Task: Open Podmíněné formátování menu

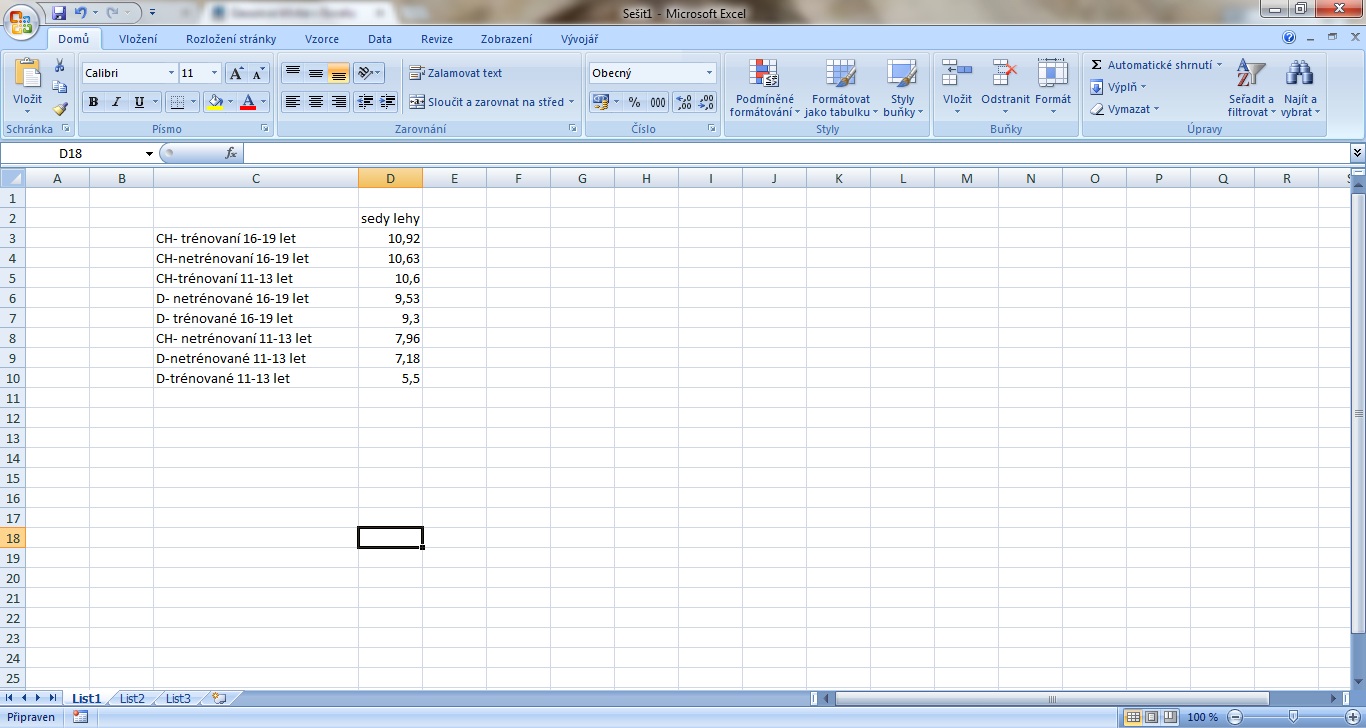Action: click(765, 88)
